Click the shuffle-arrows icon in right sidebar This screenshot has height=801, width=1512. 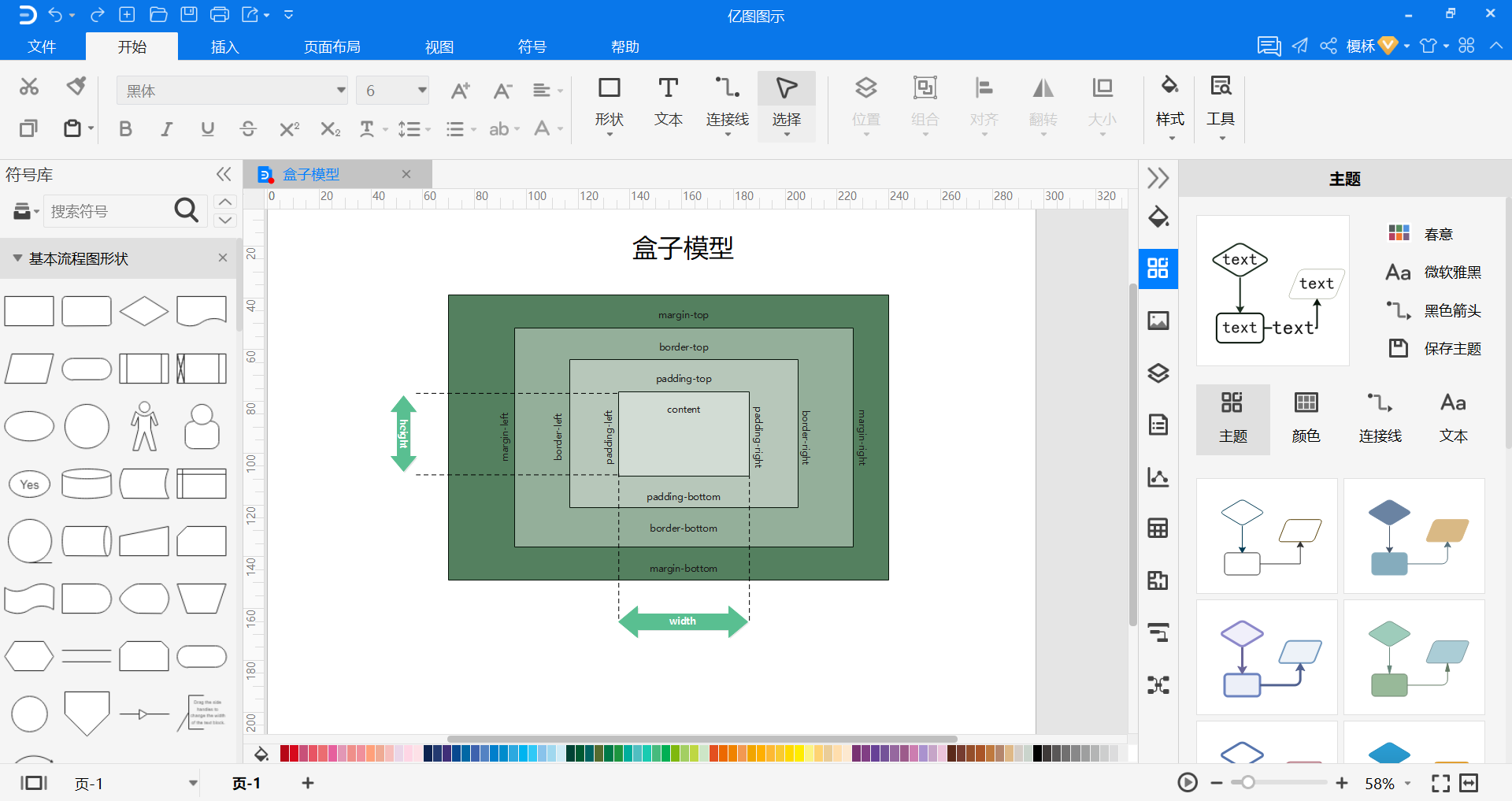click(1158, 684)
